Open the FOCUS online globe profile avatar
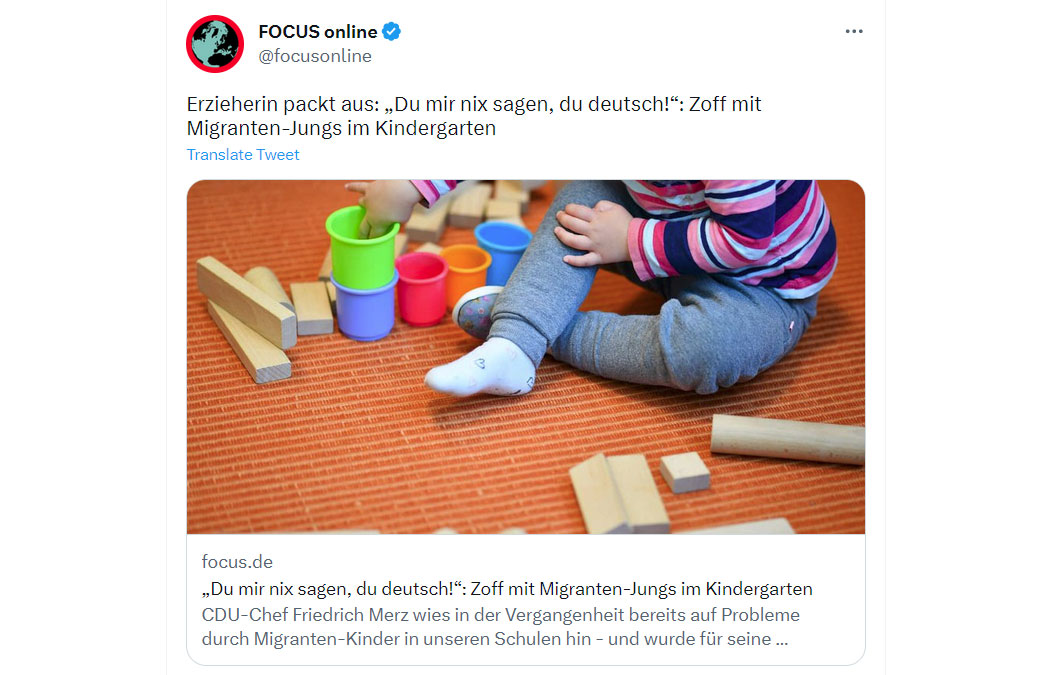 click(215, 44)
